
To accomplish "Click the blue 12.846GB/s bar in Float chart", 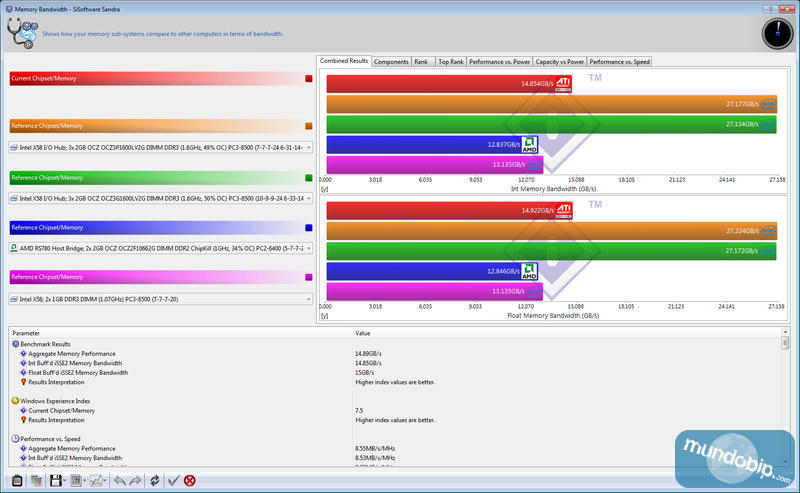I will click(432, 271).
